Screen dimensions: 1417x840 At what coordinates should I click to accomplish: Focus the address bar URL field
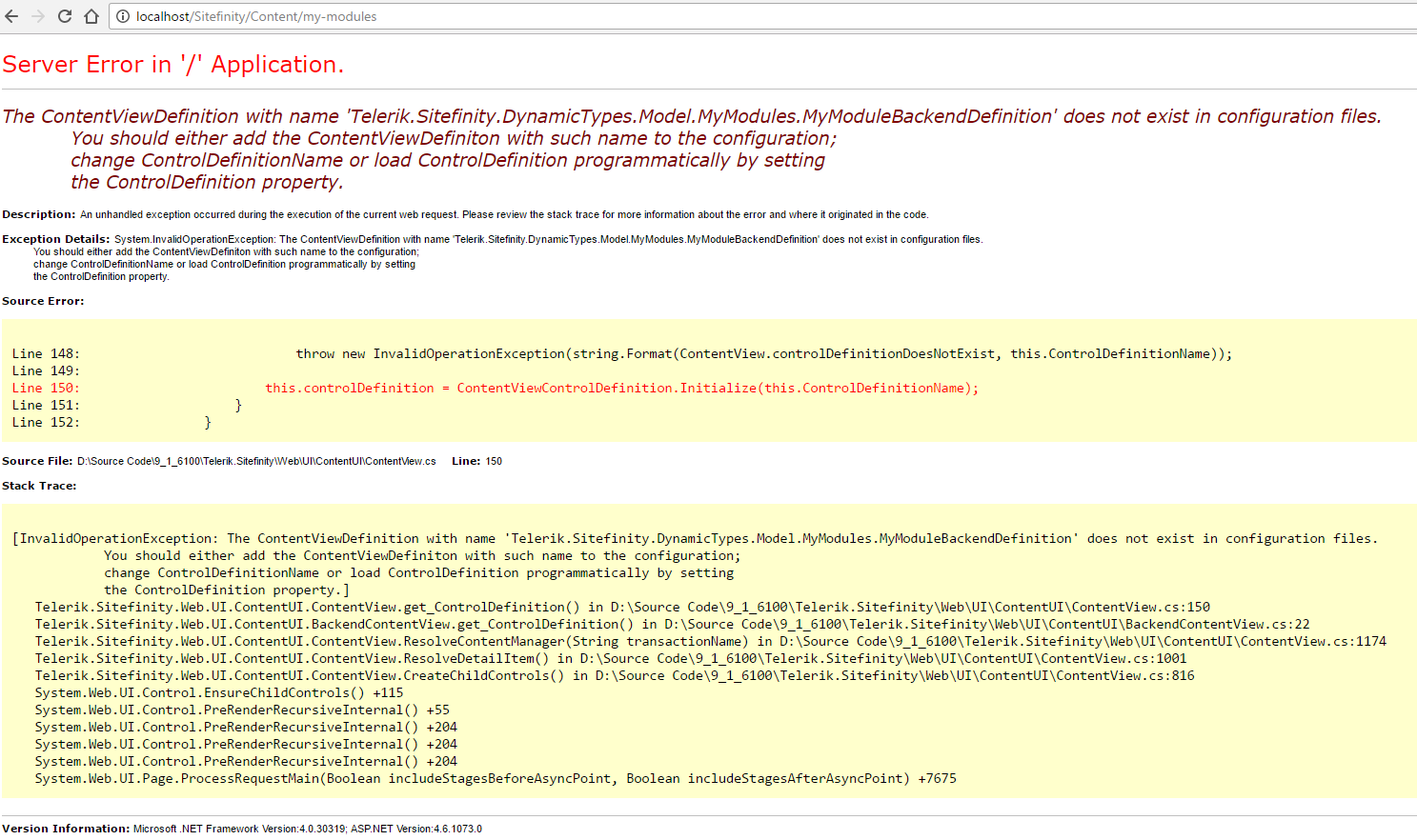tap(762, 16)
